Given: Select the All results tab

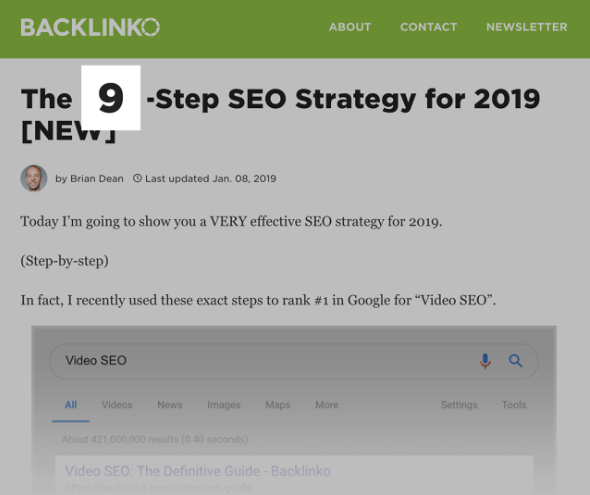Looking at the screenshot, I should (x=71, y=405).
